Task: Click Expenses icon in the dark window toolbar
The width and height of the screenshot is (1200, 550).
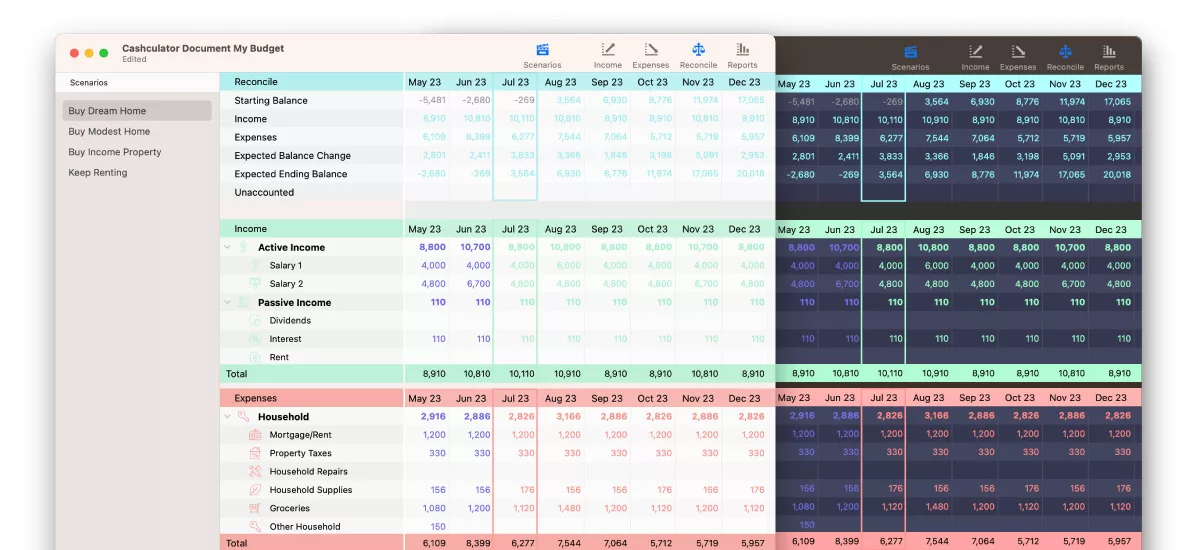Action: pos(1018,52)
